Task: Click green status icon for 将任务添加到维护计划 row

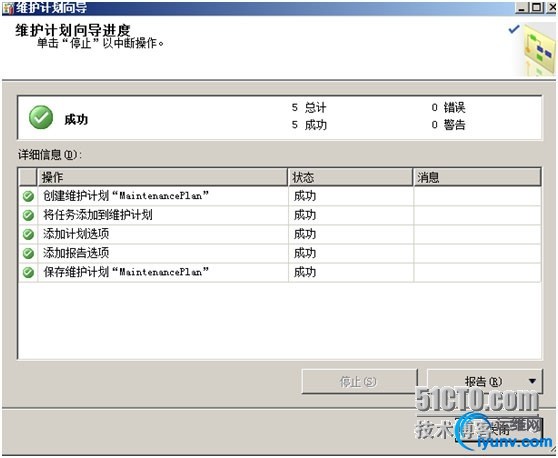Action: (28, 215)
